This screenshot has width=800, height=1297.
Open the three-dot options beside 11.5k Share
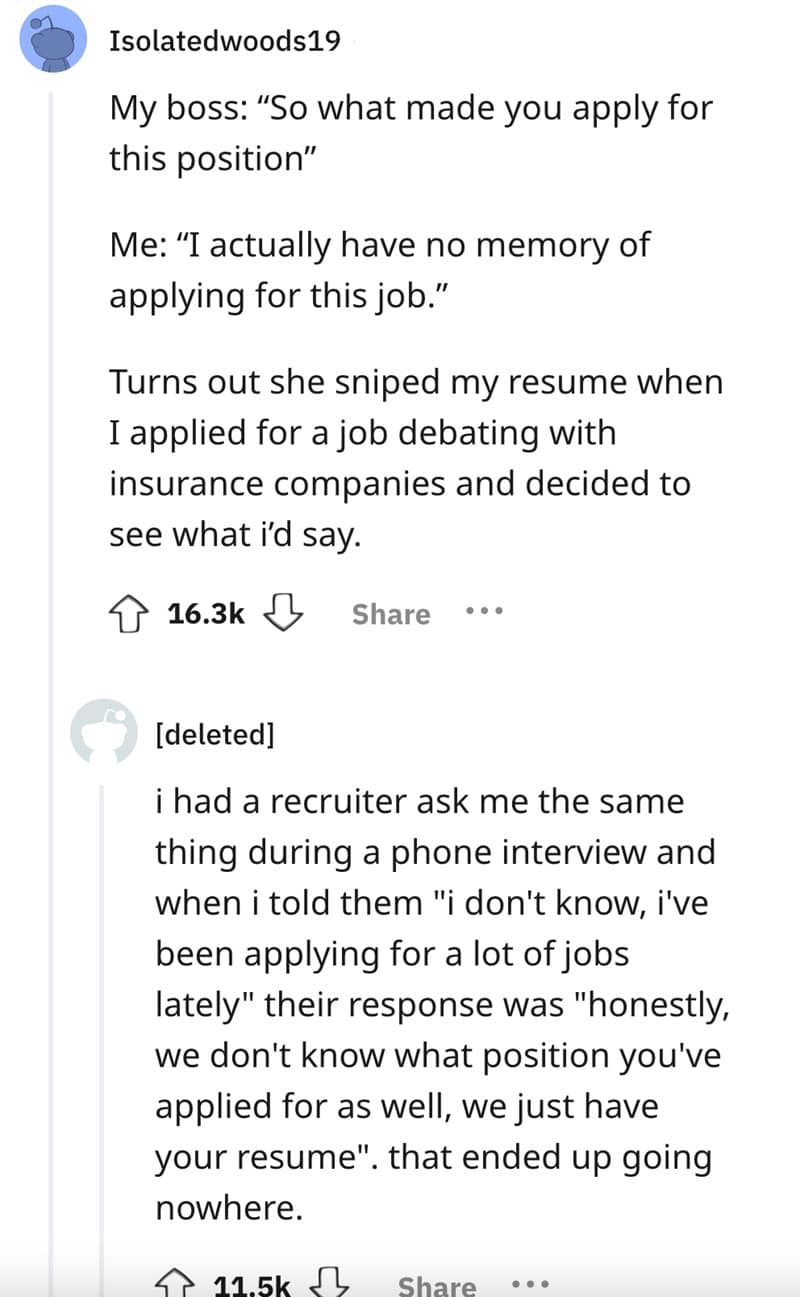click(531, 1283)
